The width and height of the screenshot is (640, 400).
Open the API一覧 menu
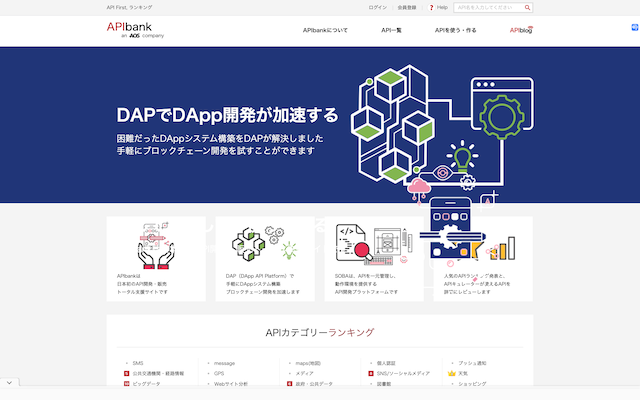[391, 30]
